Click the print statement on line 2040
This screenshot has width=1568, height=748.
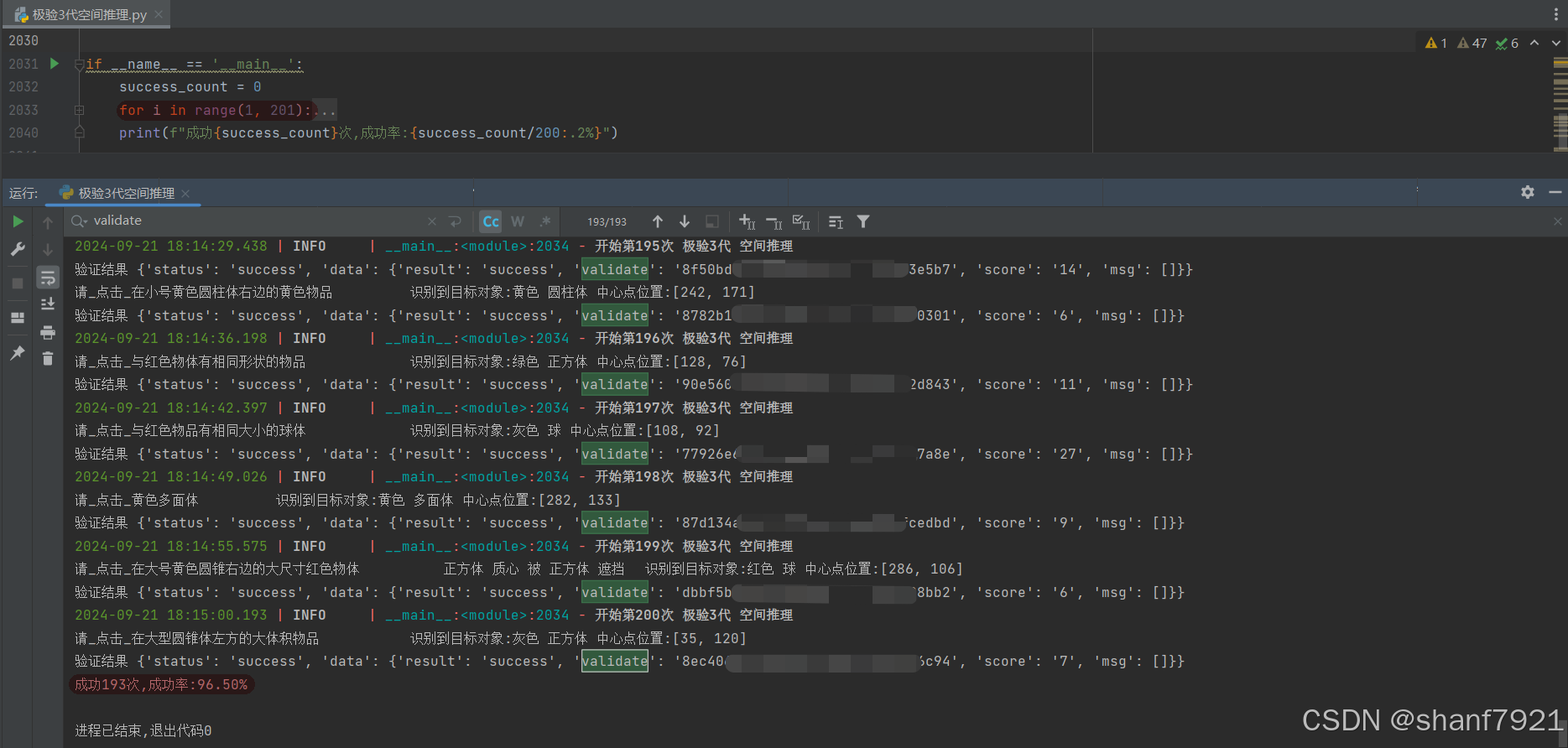(x=368, y=132)
